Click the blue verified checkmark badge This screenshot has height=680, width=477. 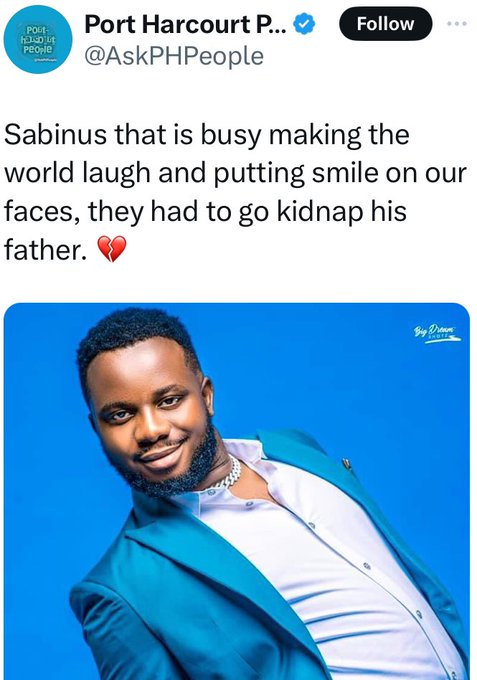[304, 24]
